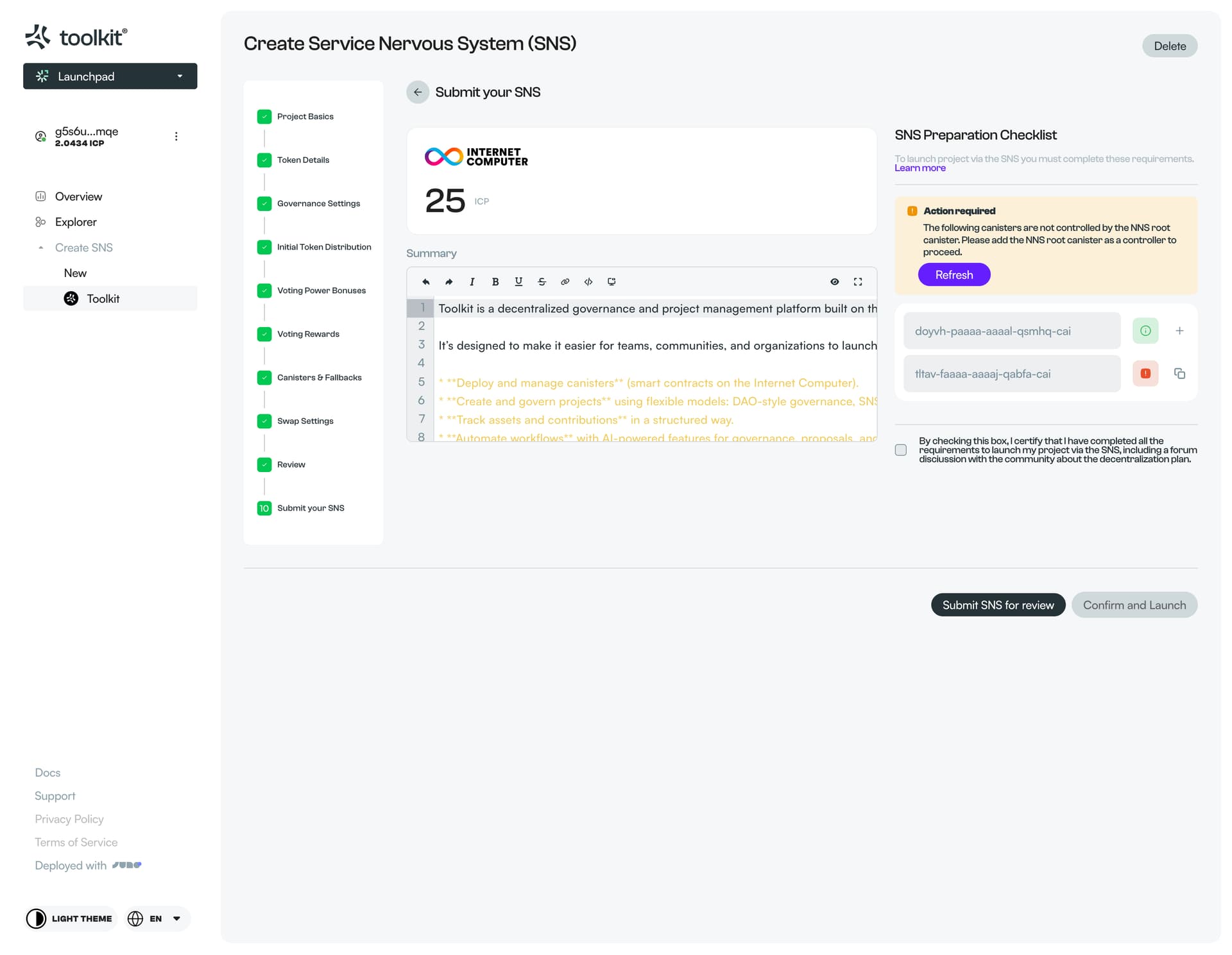Image resolution: width=1232 pixels, height=955 pixels.
Task: Click Submit SNS for review button
Action: [998, 605]
